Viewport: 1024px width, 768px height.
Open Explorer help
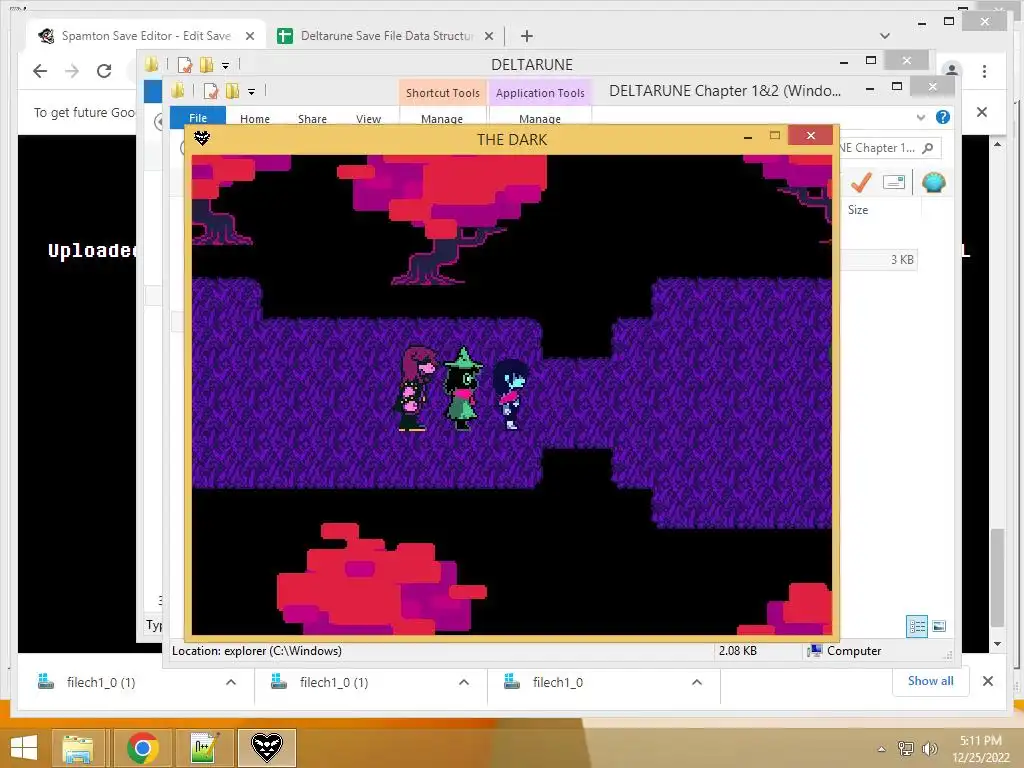(942, 117)
